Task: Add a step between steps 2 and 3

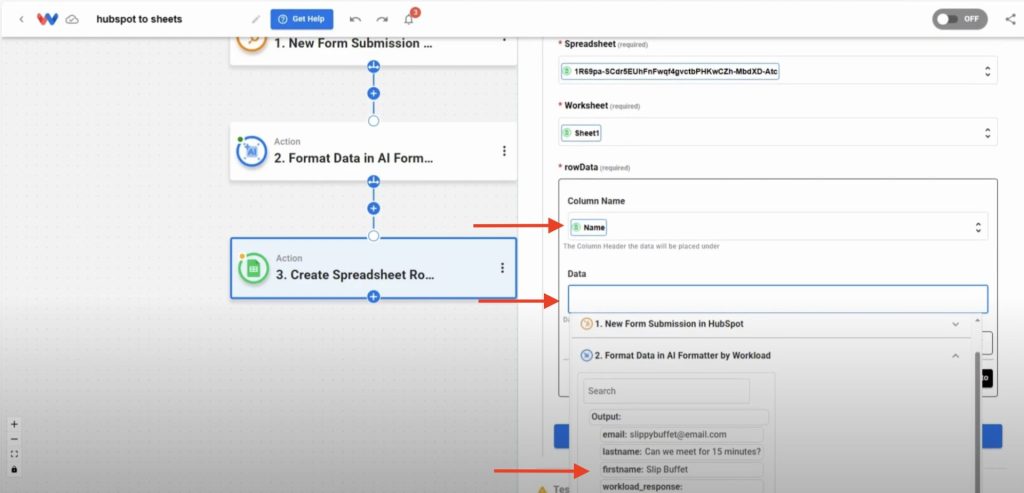Action: click(x=374, y=208)
